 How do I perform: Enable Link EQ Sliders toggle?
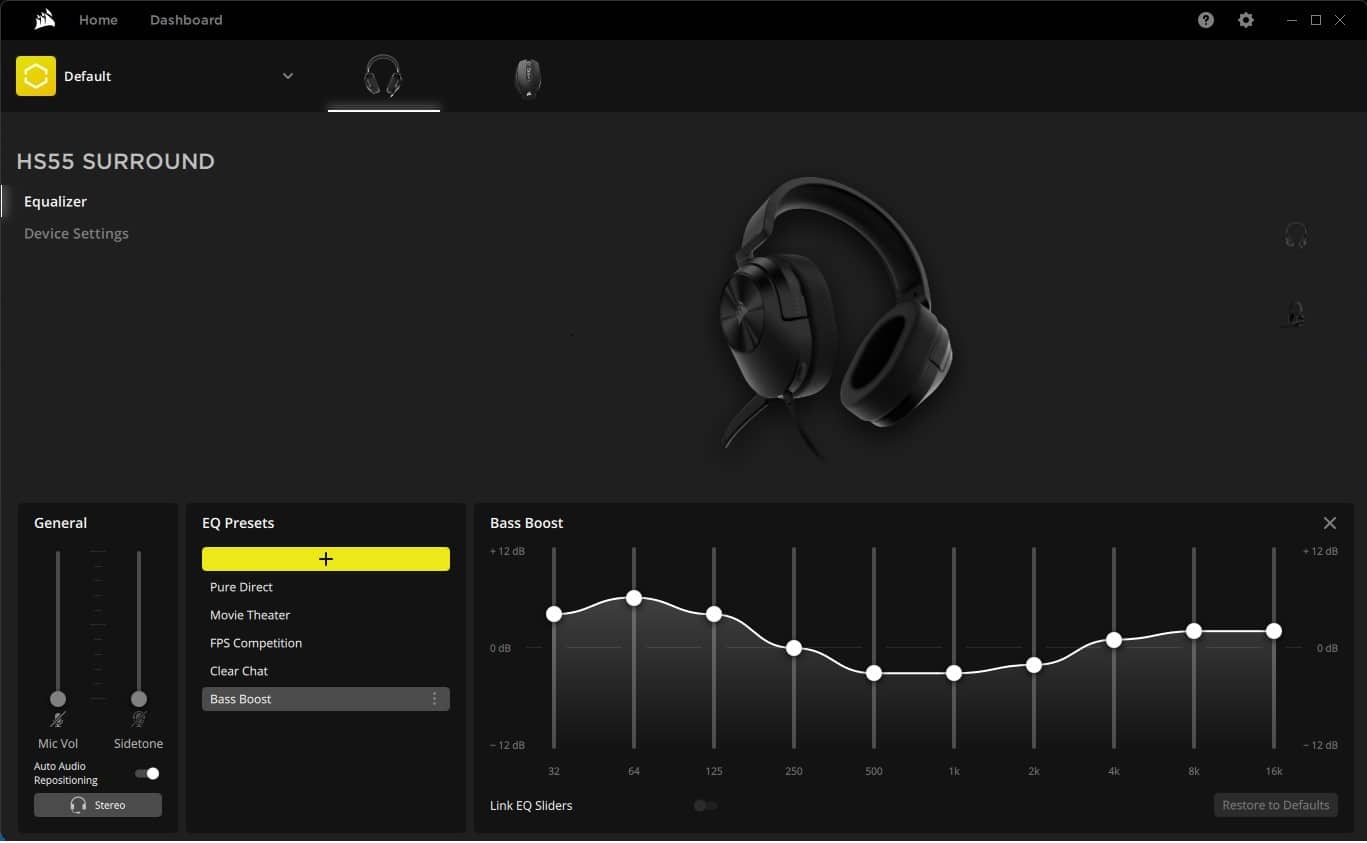coord(705,805)
